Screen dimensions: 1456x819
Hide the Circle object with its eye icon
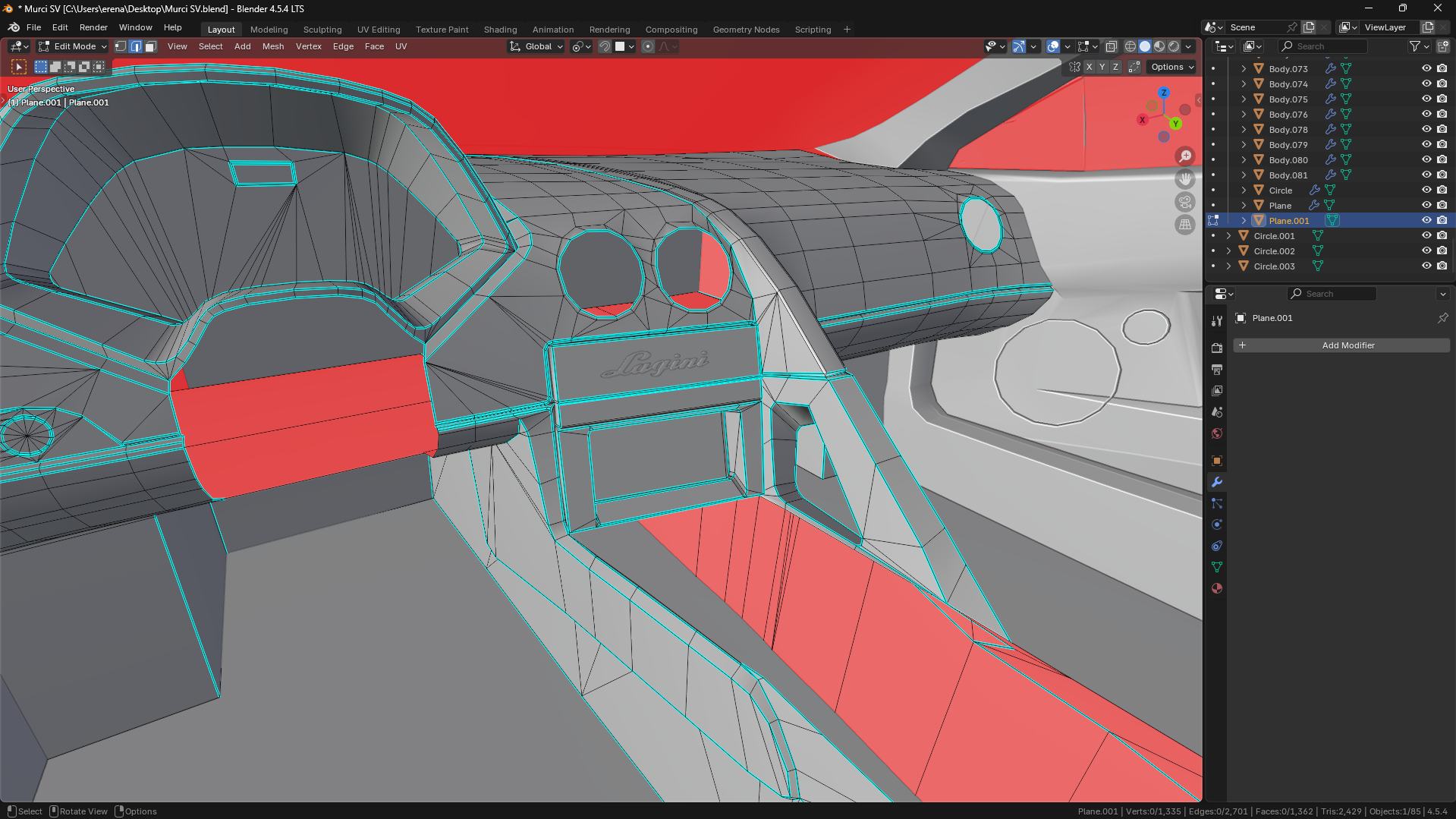[x=1426, y=190]
